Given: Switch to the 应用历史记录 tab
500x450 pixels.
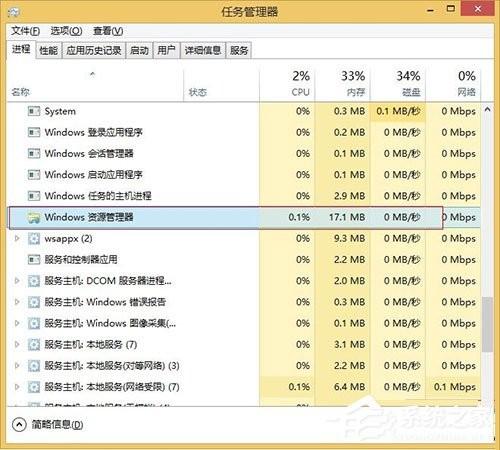Looking at the screenshot, I should click(94, 51).
